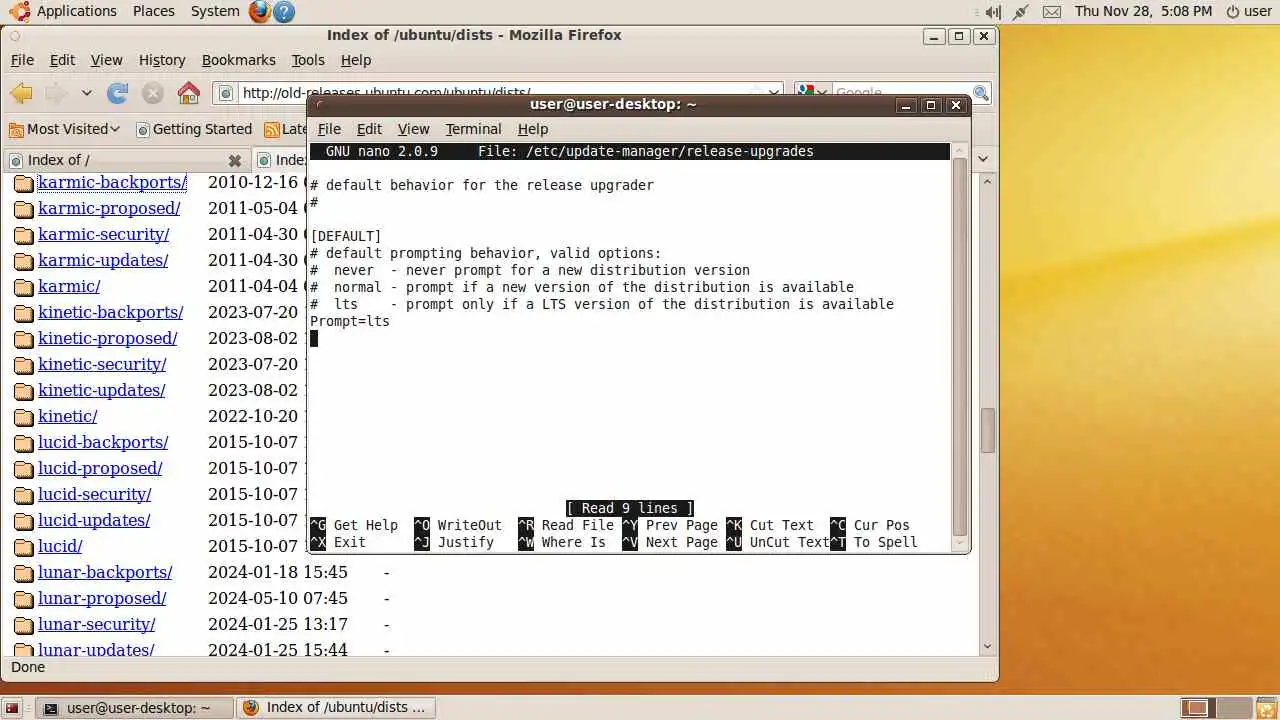This screenshot has width=1280, height=720.
Task: Click the page icon in Firefox URL bar
Action: pos(226,93)
